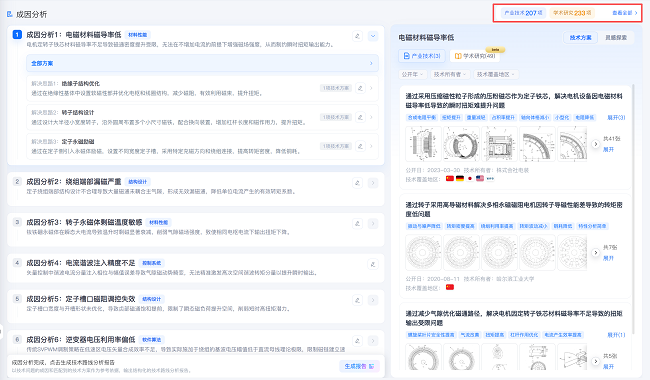Click the 学术研究 233项 badge
Screen dimensions: 650x380
(572, 13)
